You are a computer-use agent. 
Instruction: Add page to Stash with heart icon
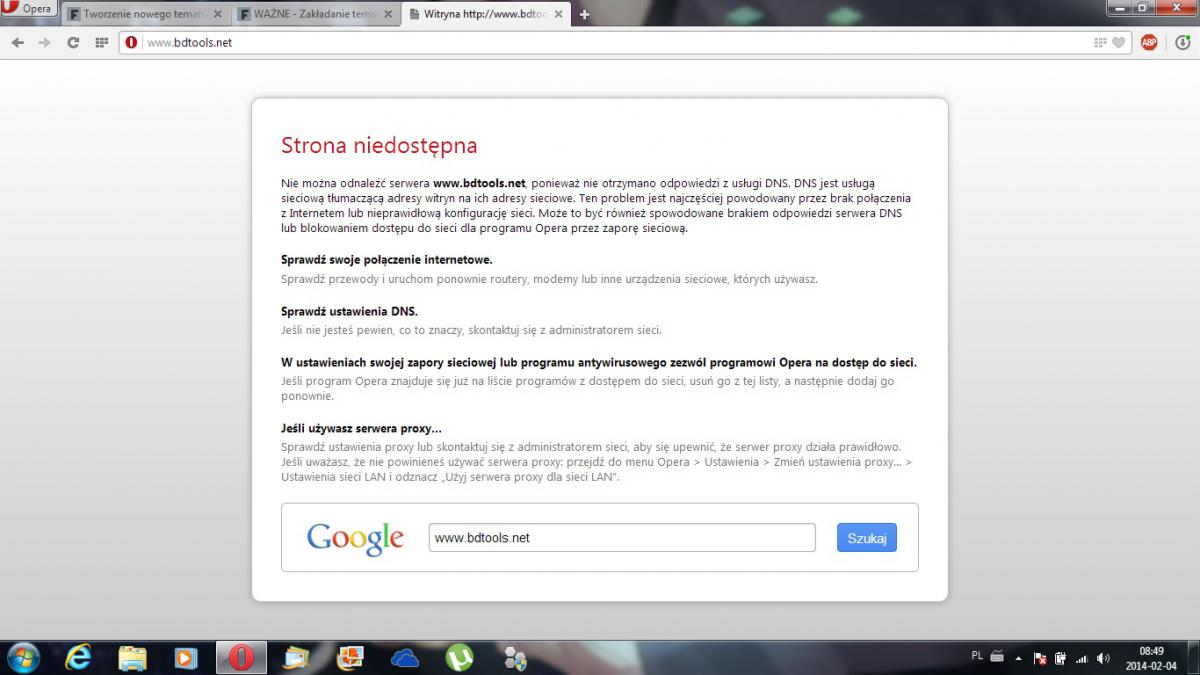[x=1119, y=43]
